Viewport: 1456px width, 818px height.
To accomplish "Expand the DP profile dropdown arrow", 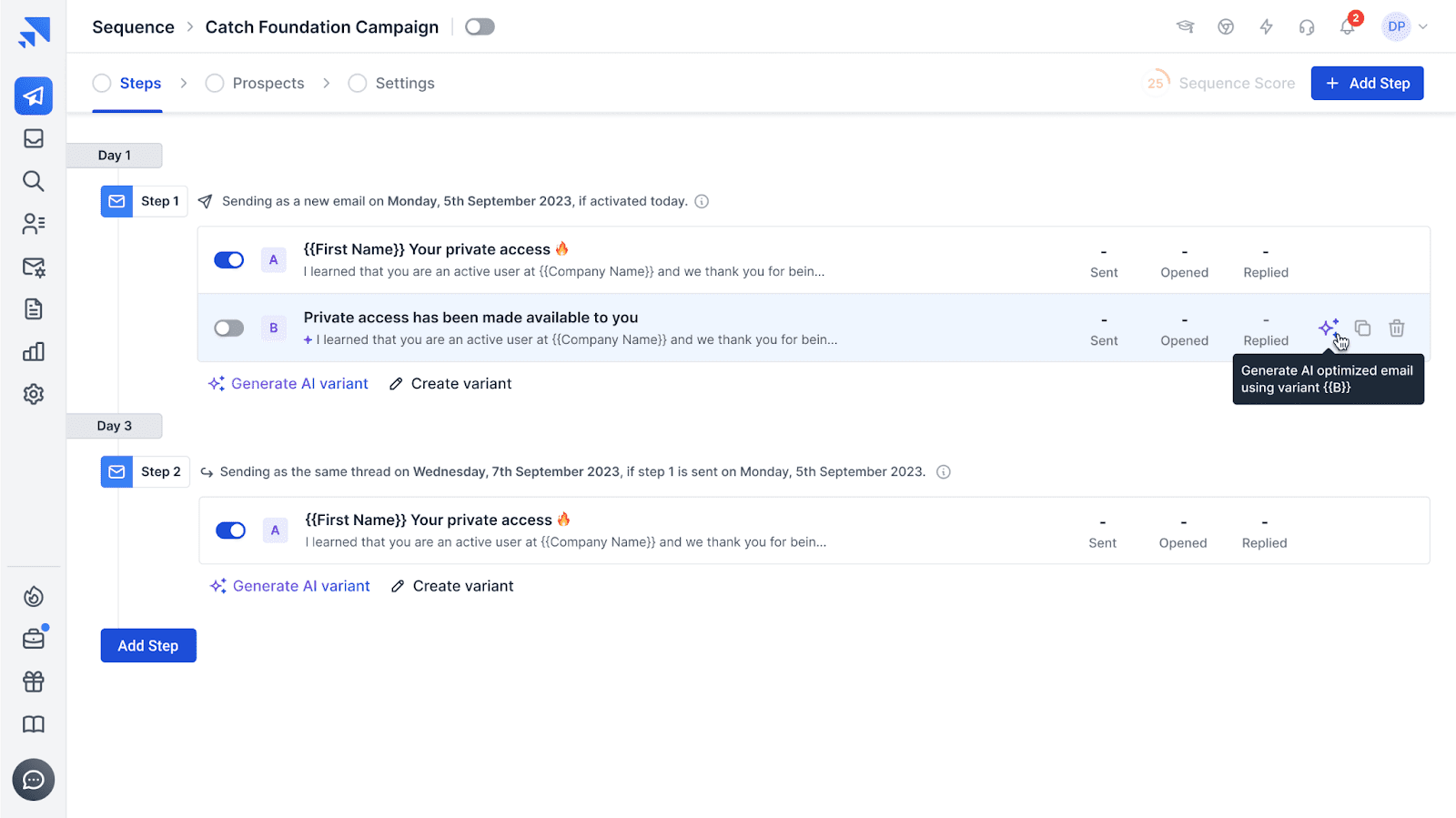I will click(1423, 27).
